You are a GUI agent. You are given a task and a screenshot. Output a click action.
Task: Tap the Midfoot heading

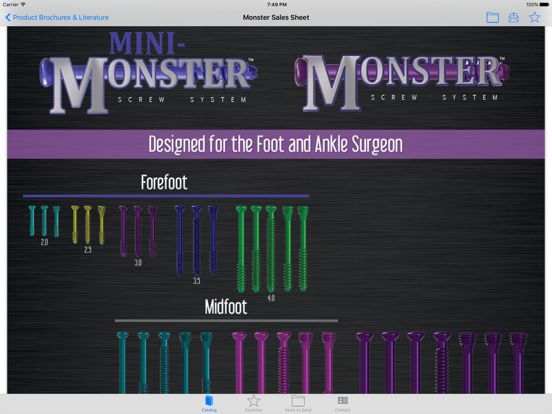(x=226, y=307)
